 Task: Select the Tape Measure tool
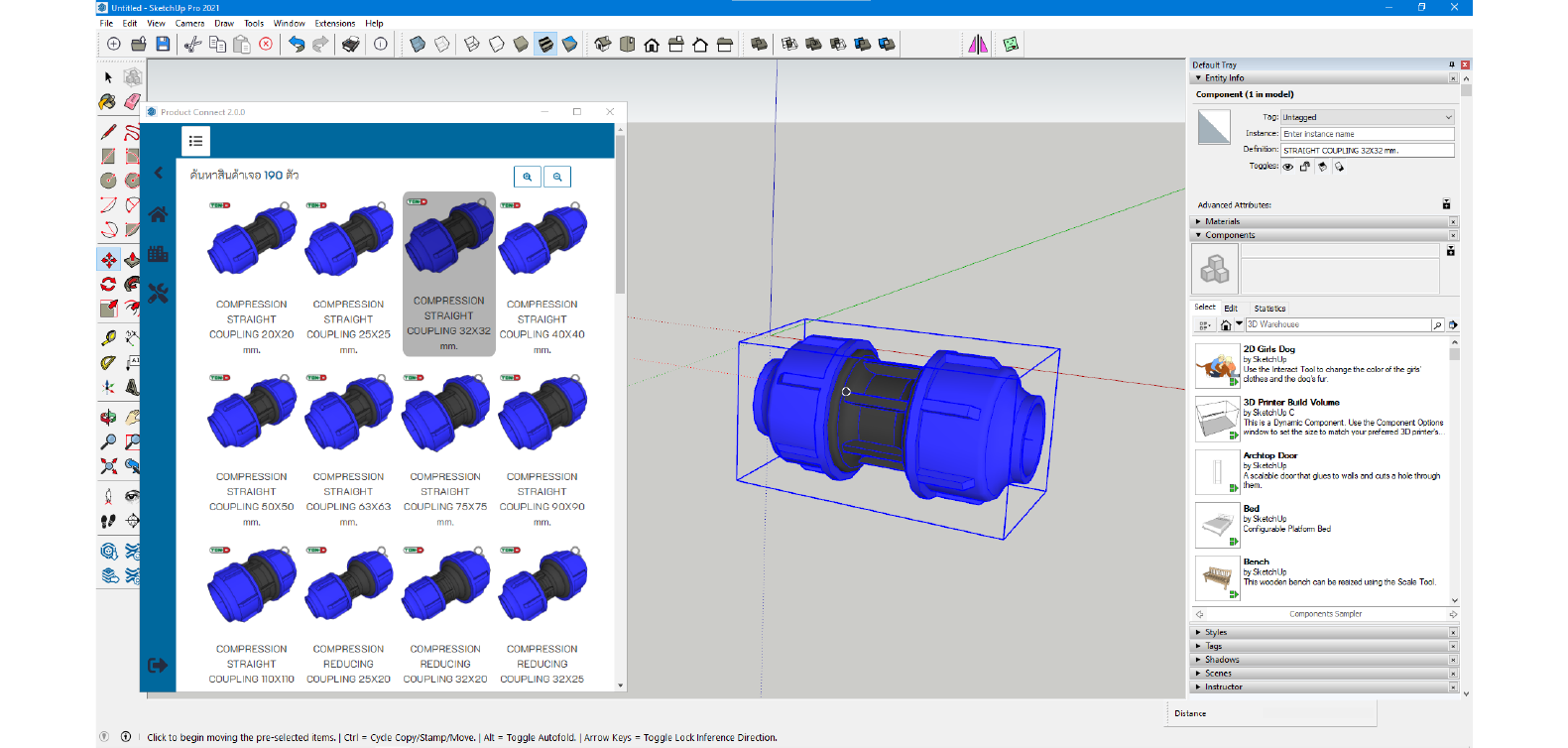pos(108,338)
